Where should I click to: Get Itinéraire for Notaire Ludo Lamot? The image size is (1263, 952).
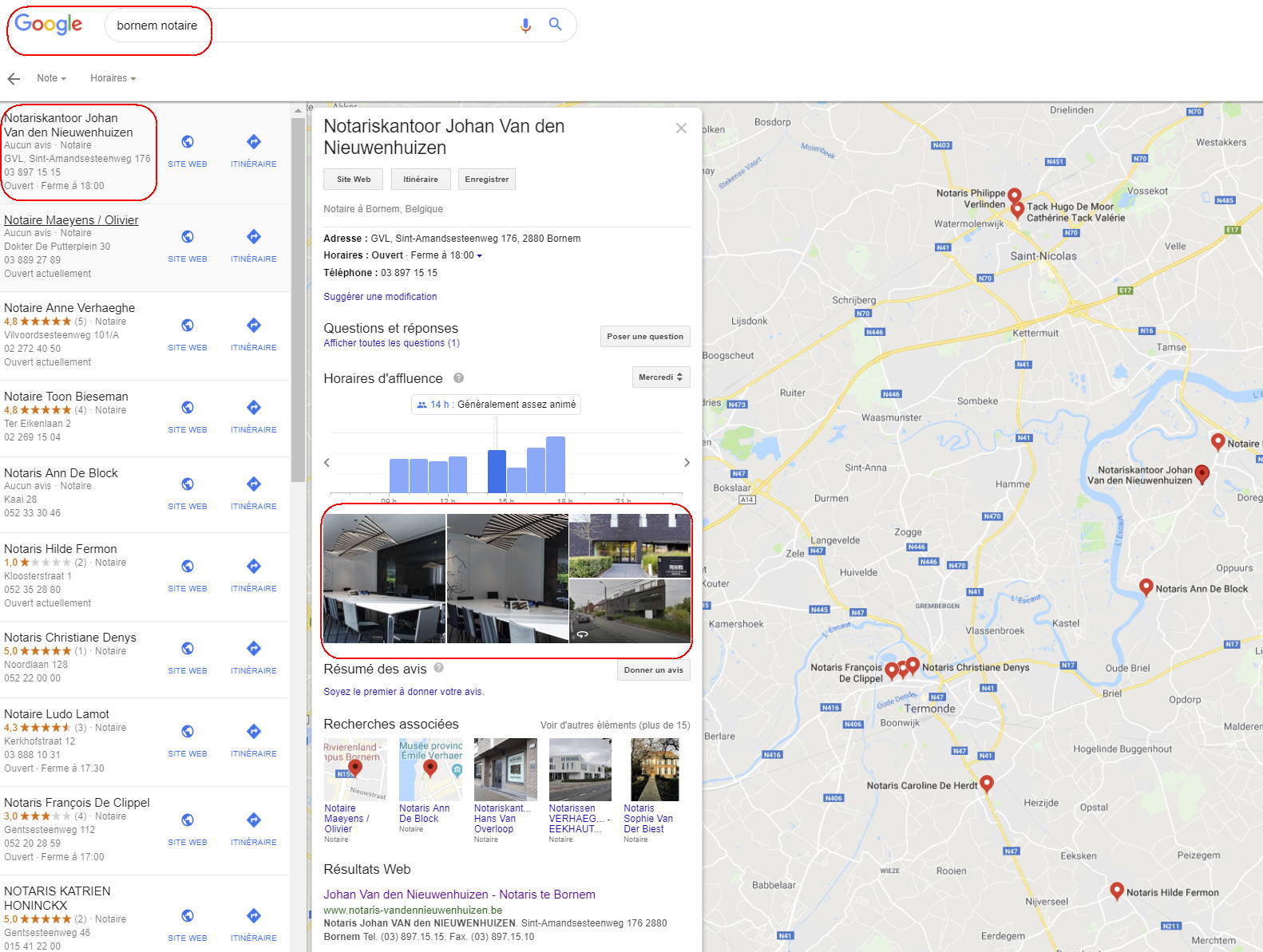tap(254, 731)
